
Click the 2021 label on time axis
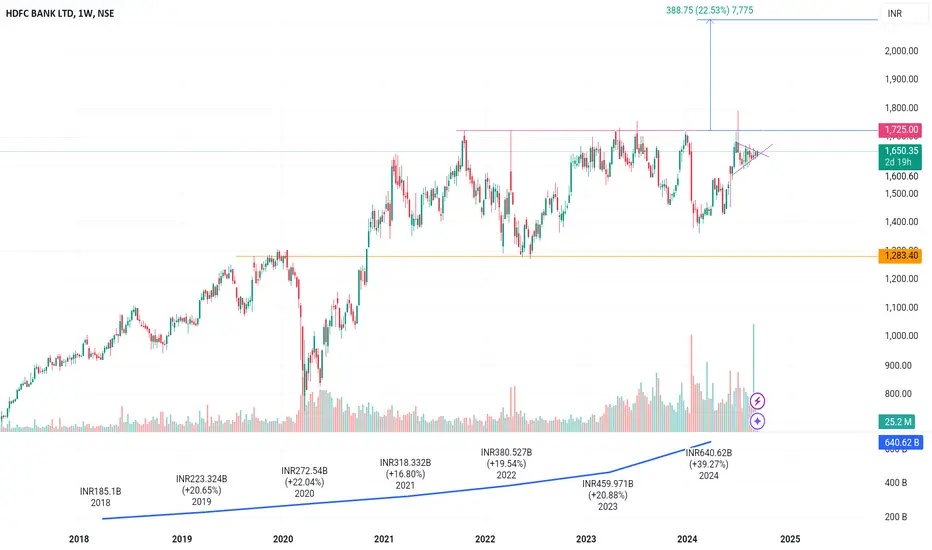(384, 539)
